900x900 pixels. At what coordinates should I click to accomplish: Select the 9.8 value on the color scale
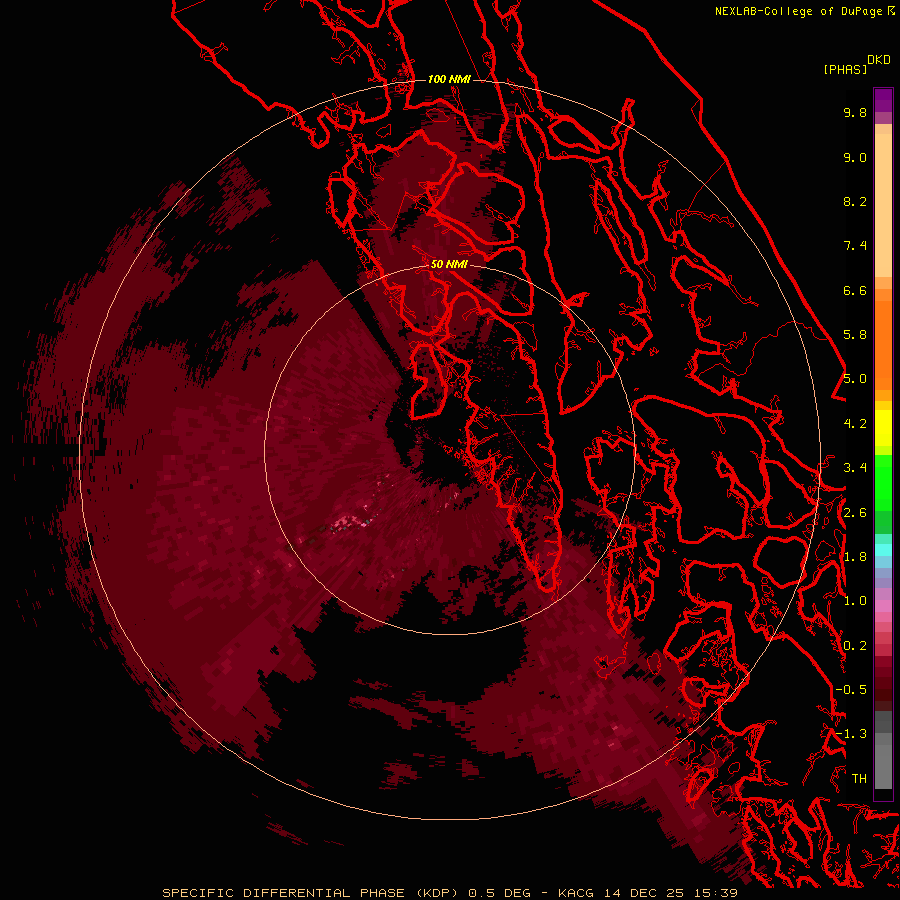point(855,112)
